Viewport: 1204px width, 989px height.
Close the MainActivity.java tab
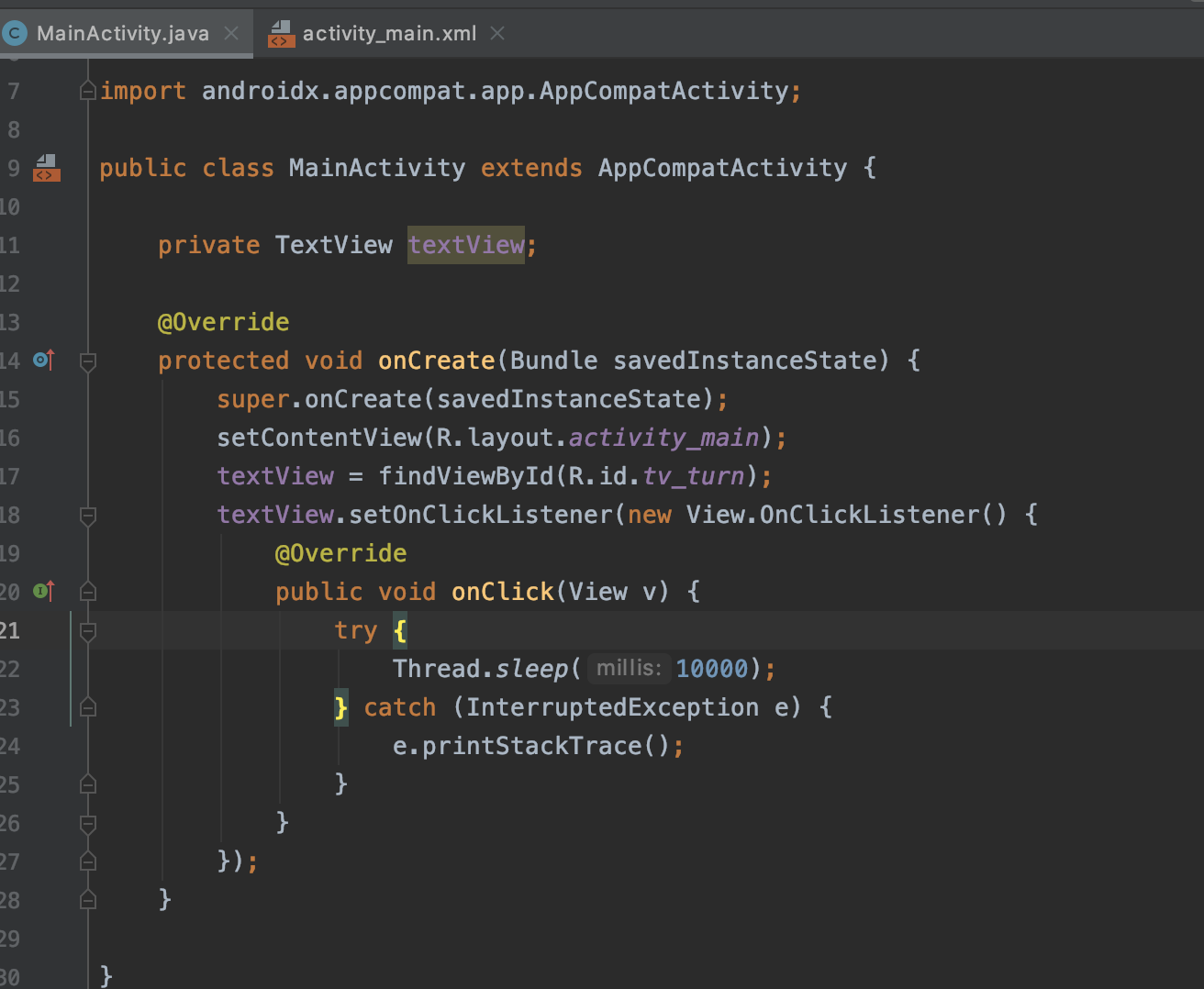pos(231,34)
